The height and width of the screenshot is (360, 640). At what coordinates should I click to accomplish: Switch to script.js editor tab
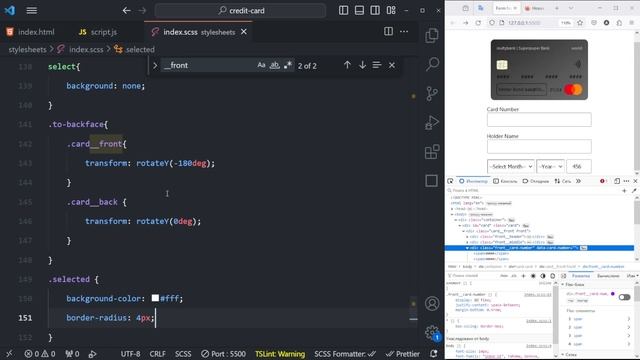pyautogui.click(x=98, y=32)
